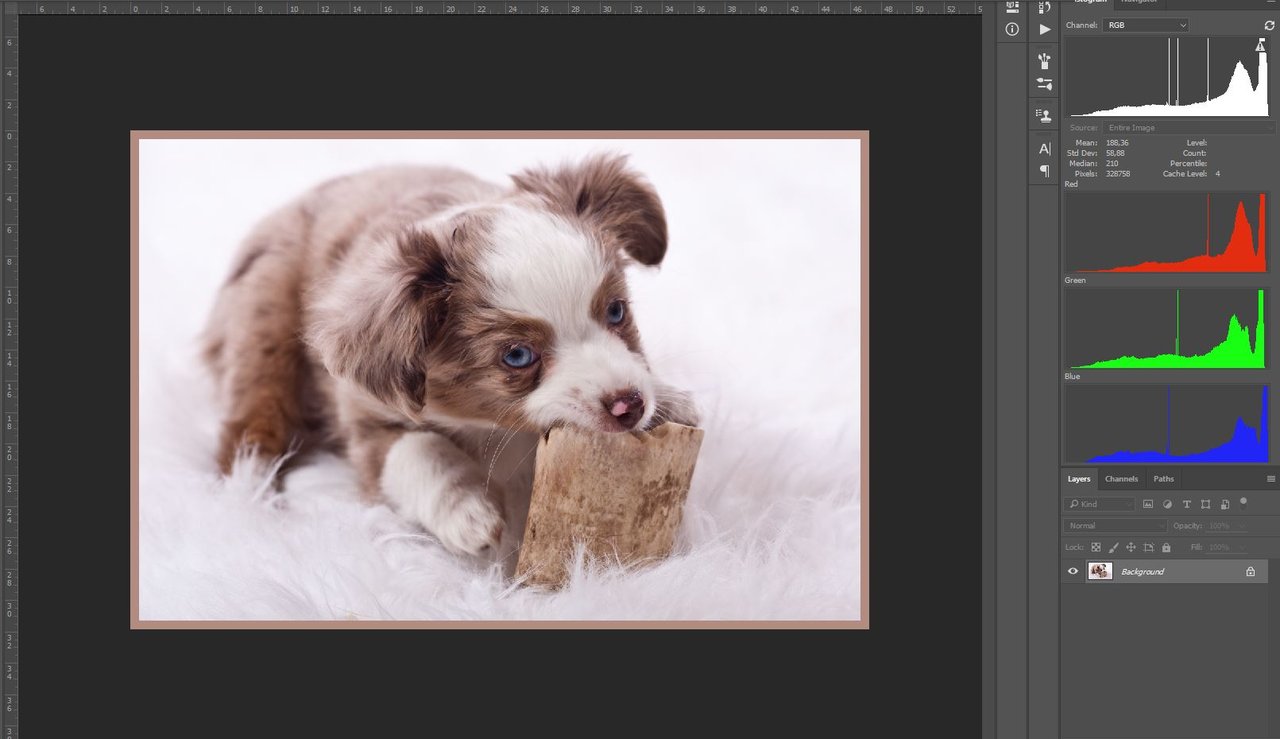This screenshot has height=739, width=1280.
Task: Filter layers by pixel layers icon
Action: click(1148, 504)
